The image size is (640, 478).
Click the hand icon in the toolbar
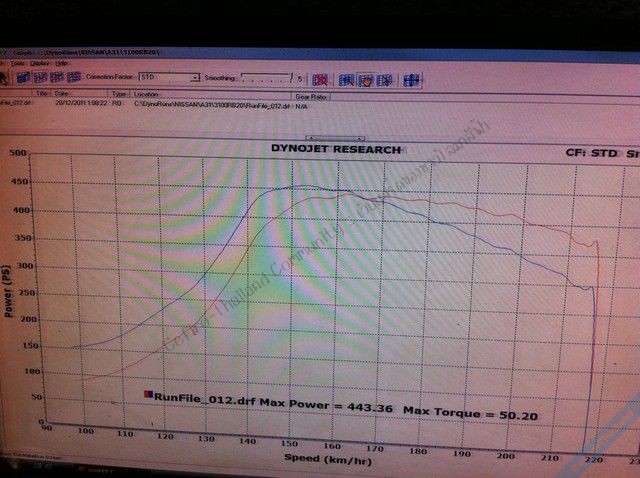tap(364, 79)
